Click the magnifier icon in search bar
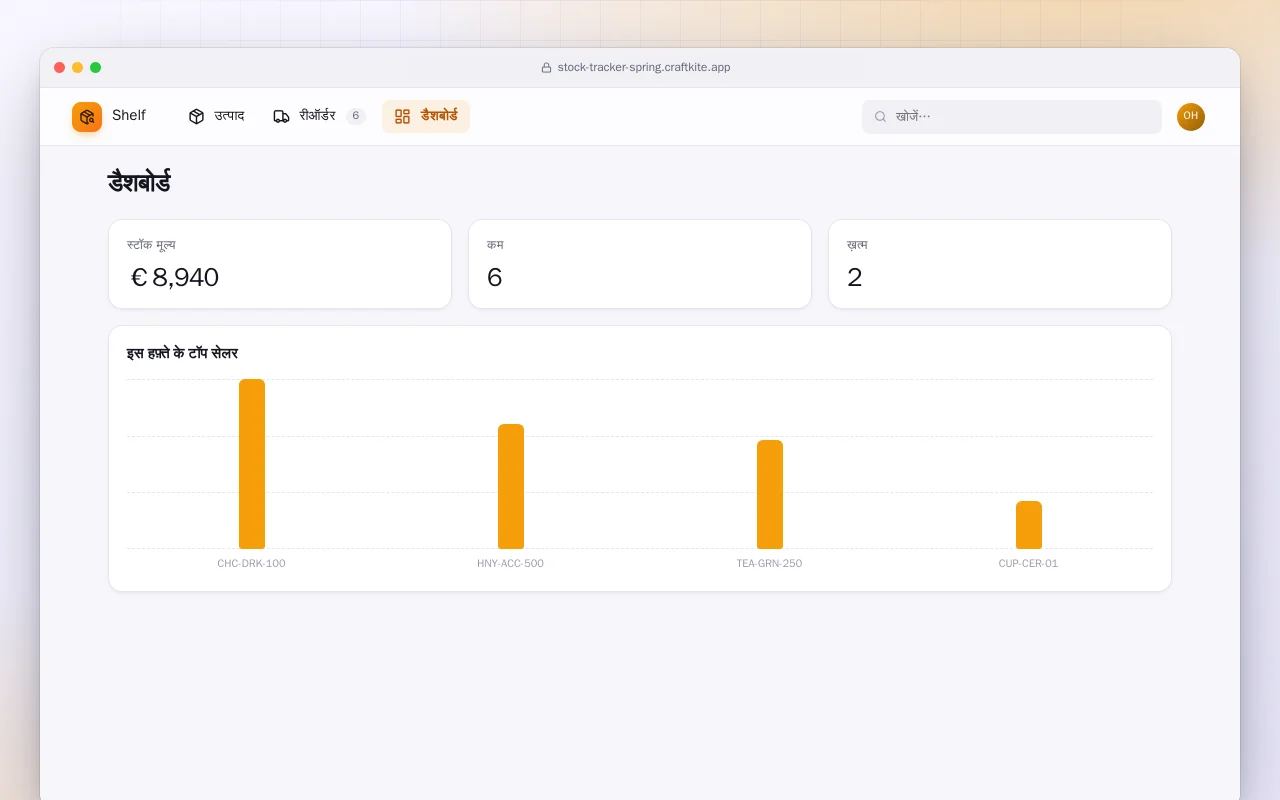 click(880, 117)
